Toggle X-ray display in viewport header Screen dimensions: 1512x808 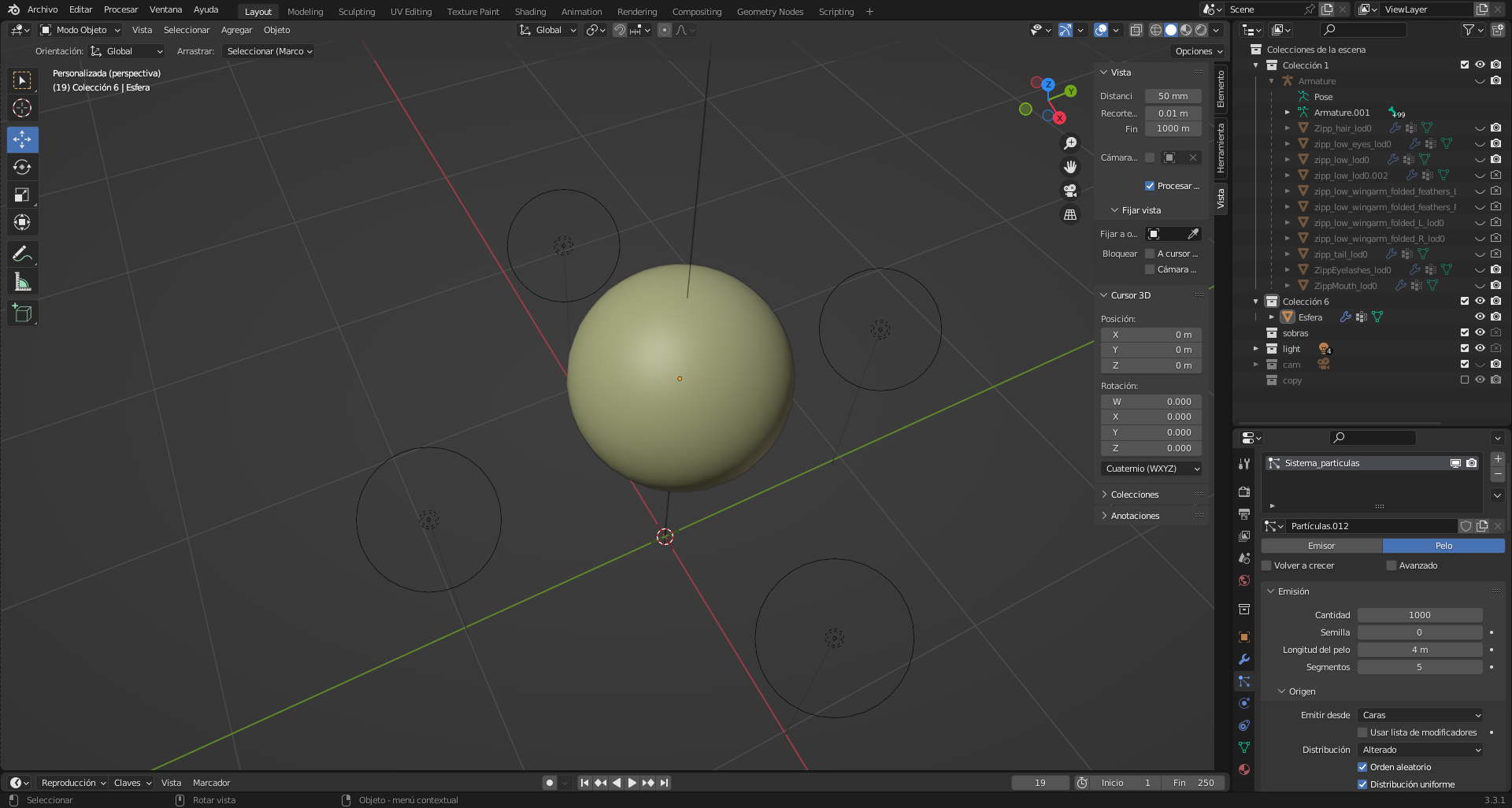[1136, 30]
